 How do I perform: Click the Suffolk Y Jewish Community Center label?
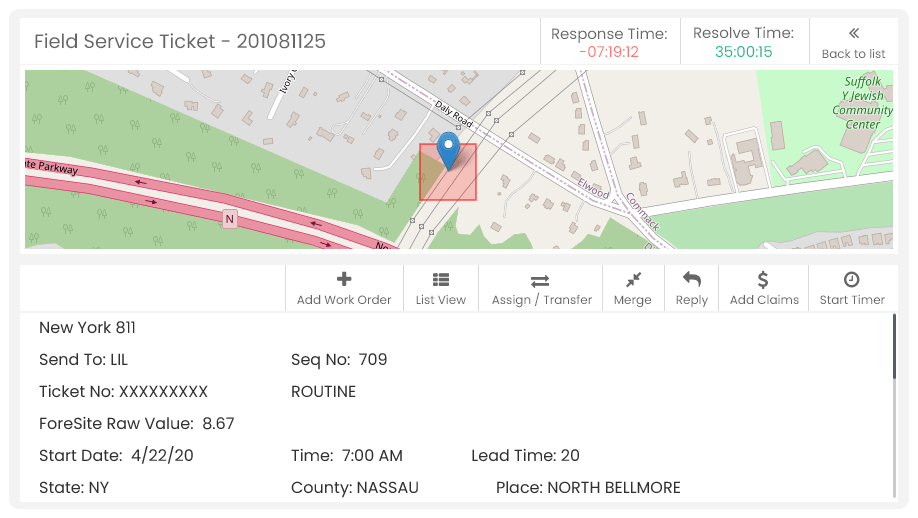click(862, 103)
